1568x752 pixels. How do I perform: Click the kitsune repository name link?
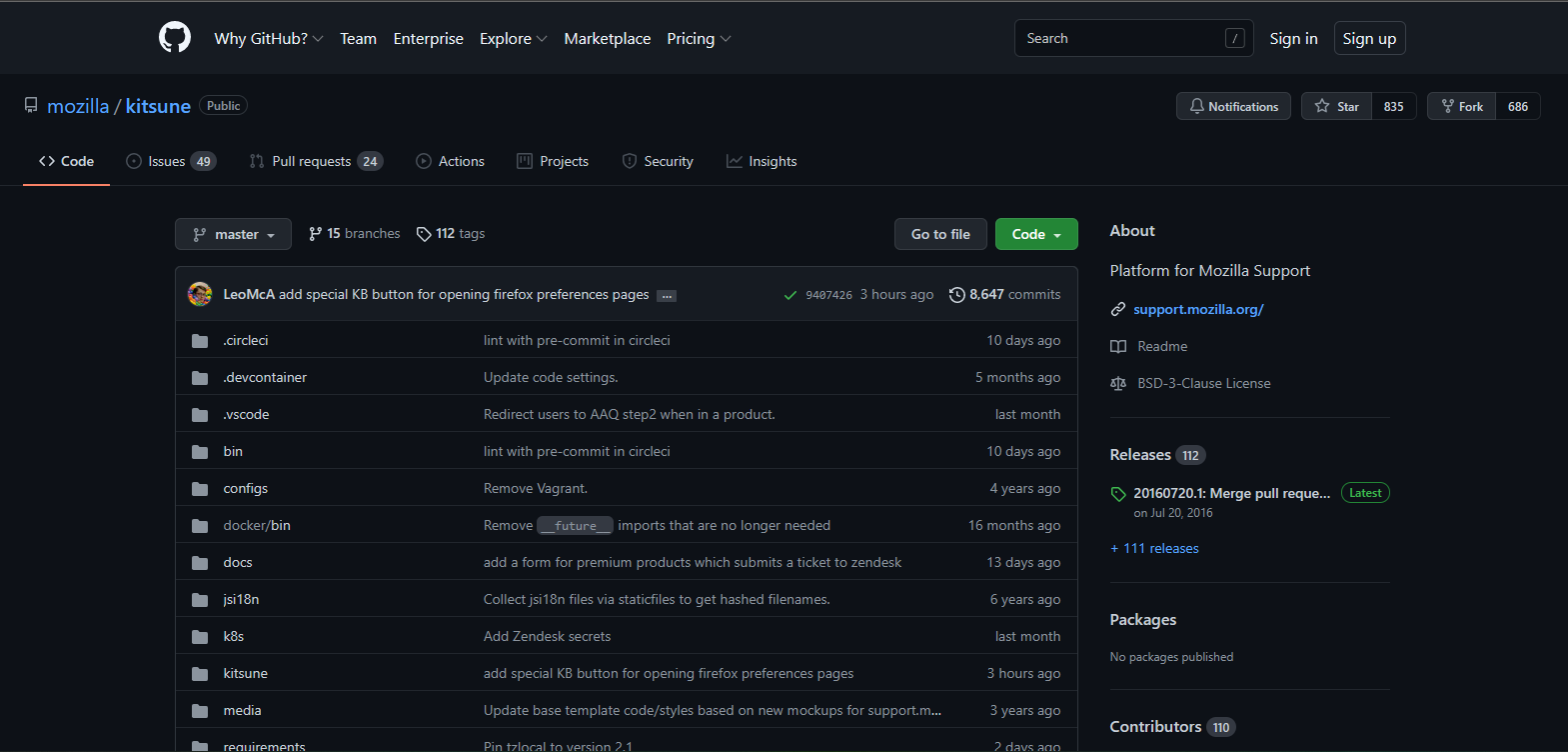158,106
